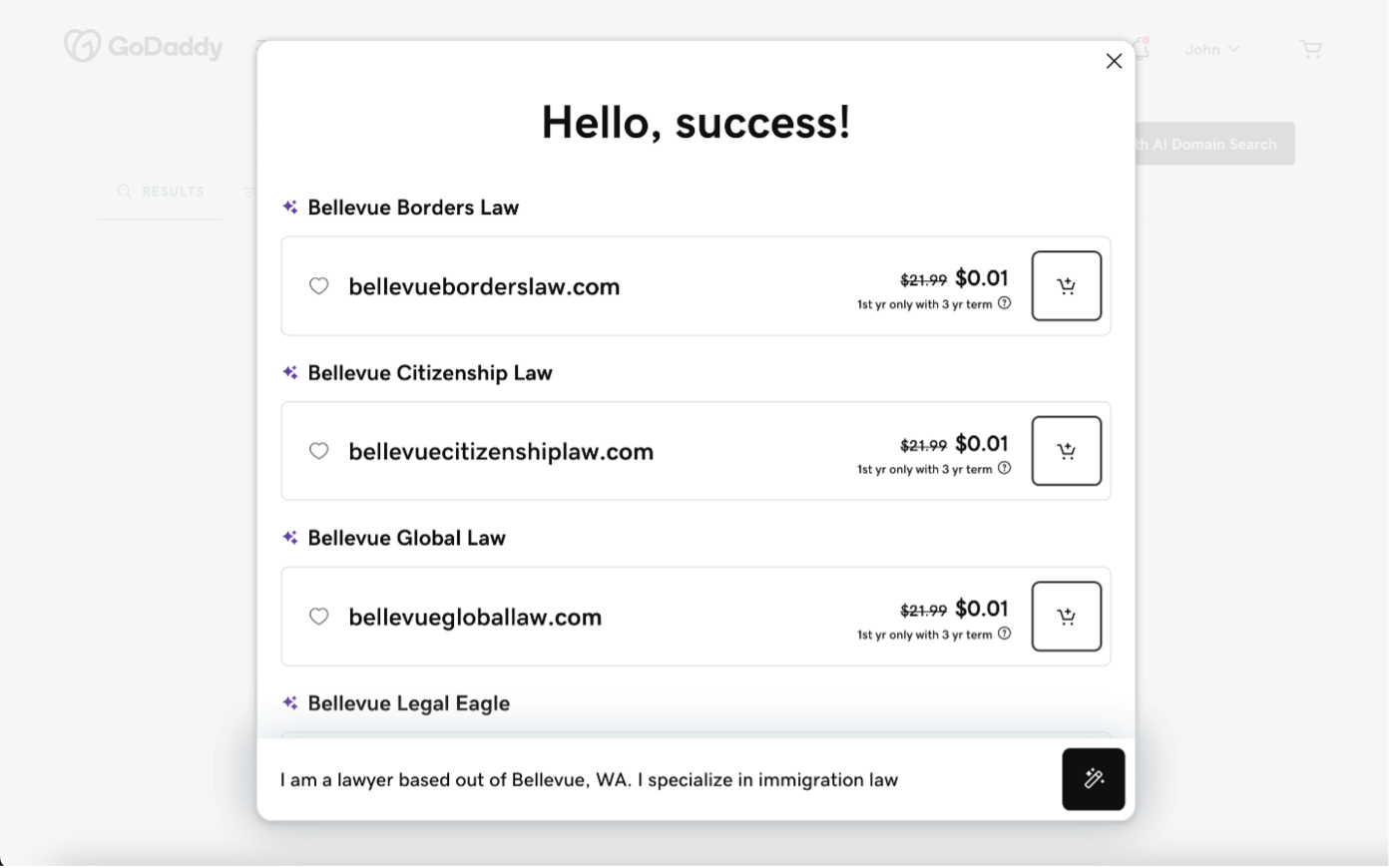The height and width of the screenshot is (868, 1393).
Task: Favorite bellevueborderslaw.com with heart icon
Action: tap(319, 286)
